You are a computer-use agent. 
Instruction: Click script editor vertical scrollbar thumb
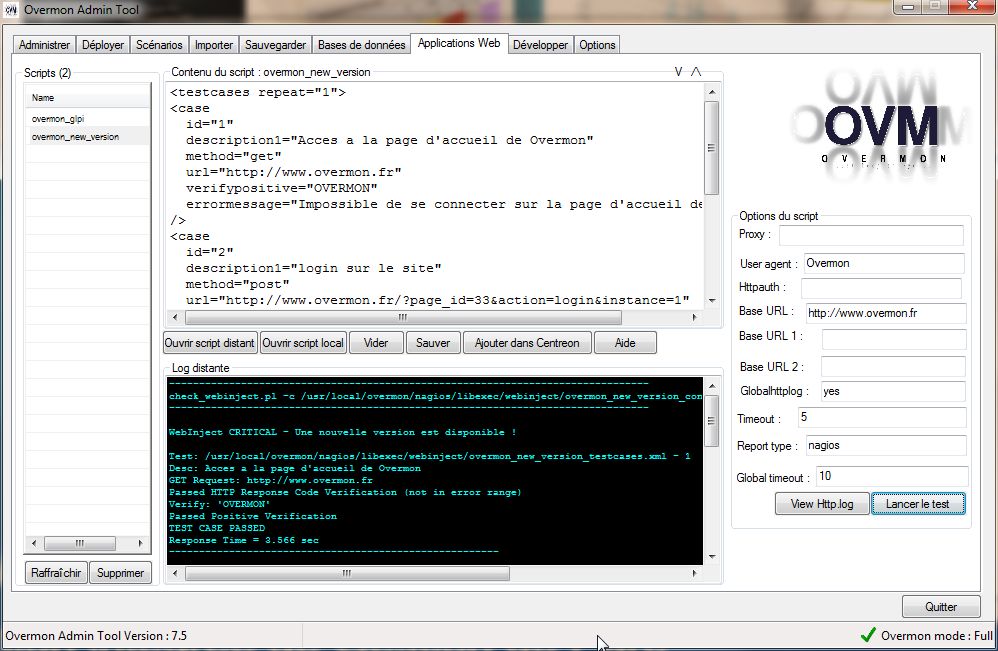[x=712, y=148]
